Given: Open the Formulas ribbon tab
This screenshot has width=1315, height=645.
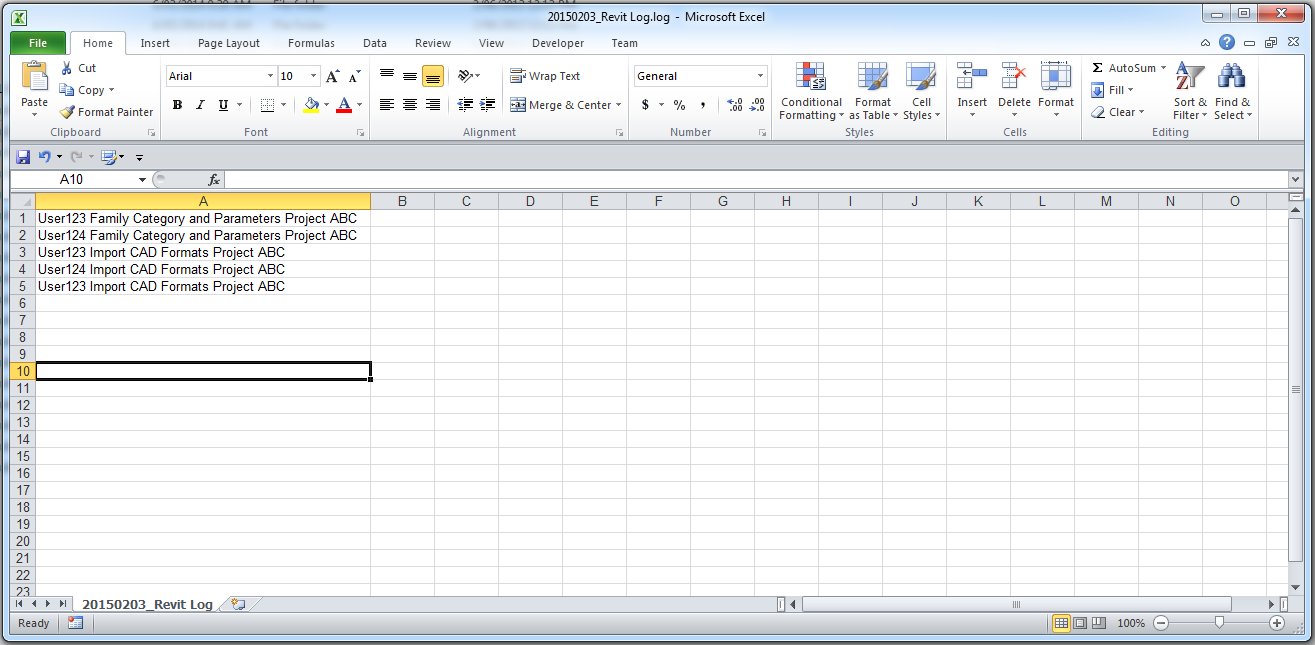Looking at the screenshot, I should (x=311, y=43).
